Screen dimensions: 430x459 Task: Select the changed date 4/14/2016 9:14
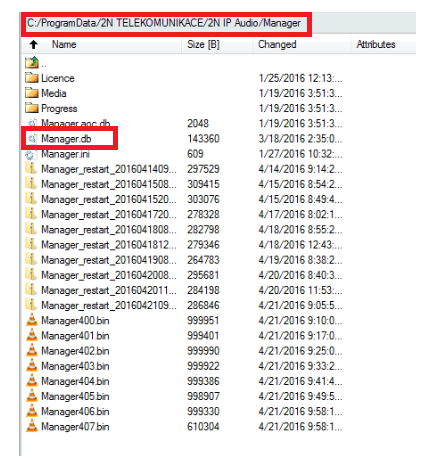click(x=300, y=169)
